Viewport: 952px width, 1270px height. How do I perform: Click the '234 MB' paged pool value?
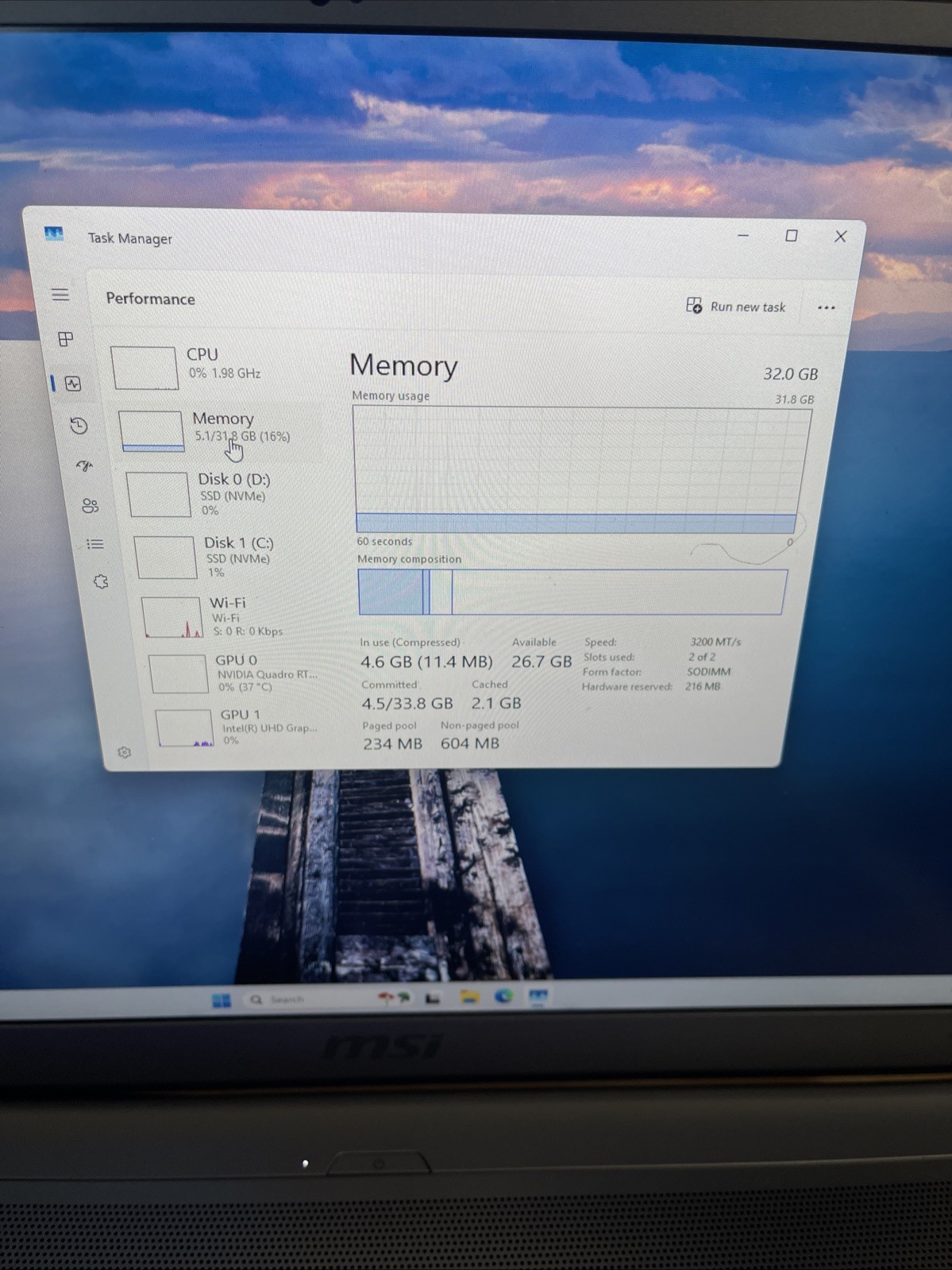[392, 744]
